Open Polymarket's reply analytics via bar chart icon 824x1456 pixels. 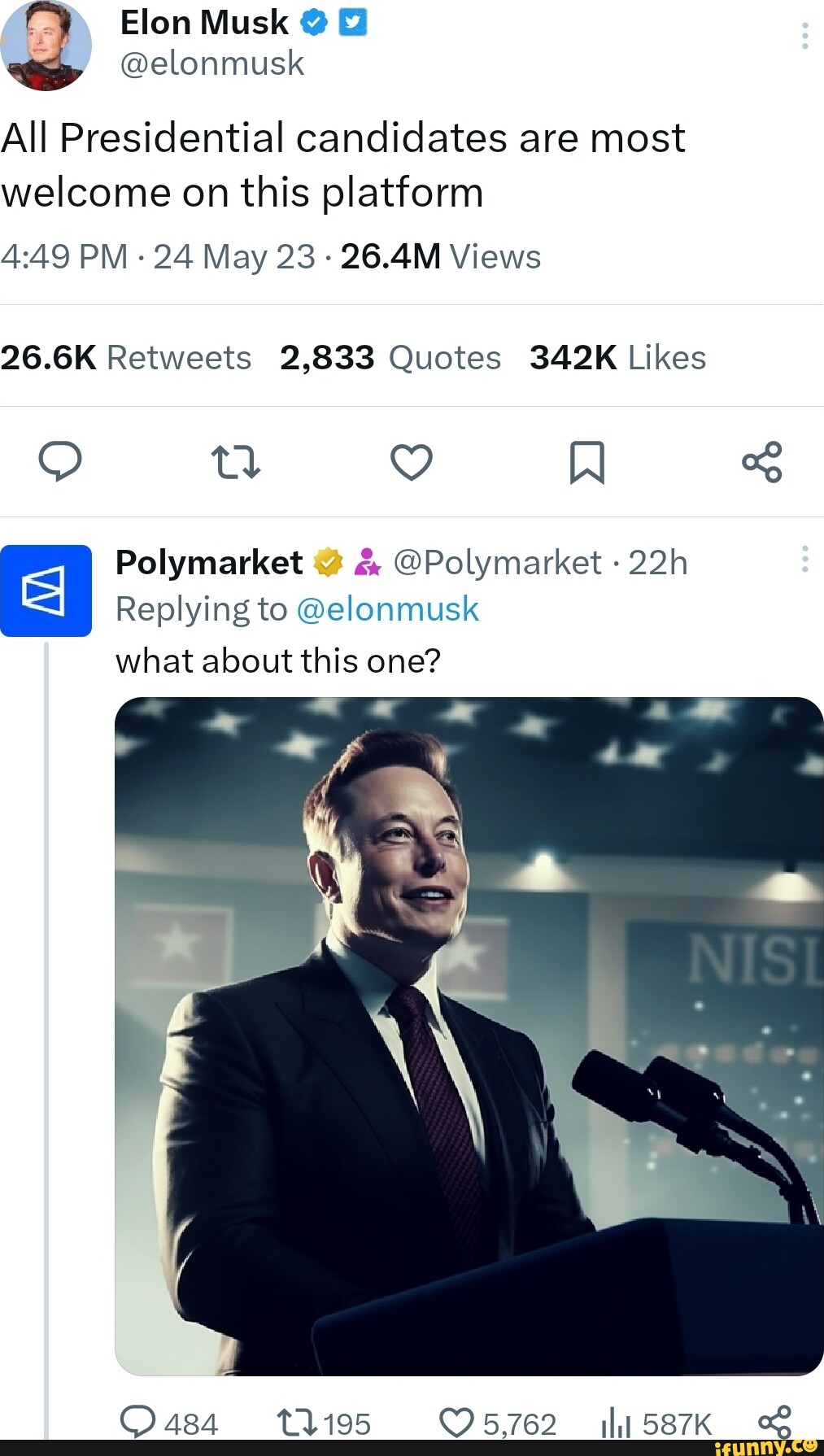617,1419
